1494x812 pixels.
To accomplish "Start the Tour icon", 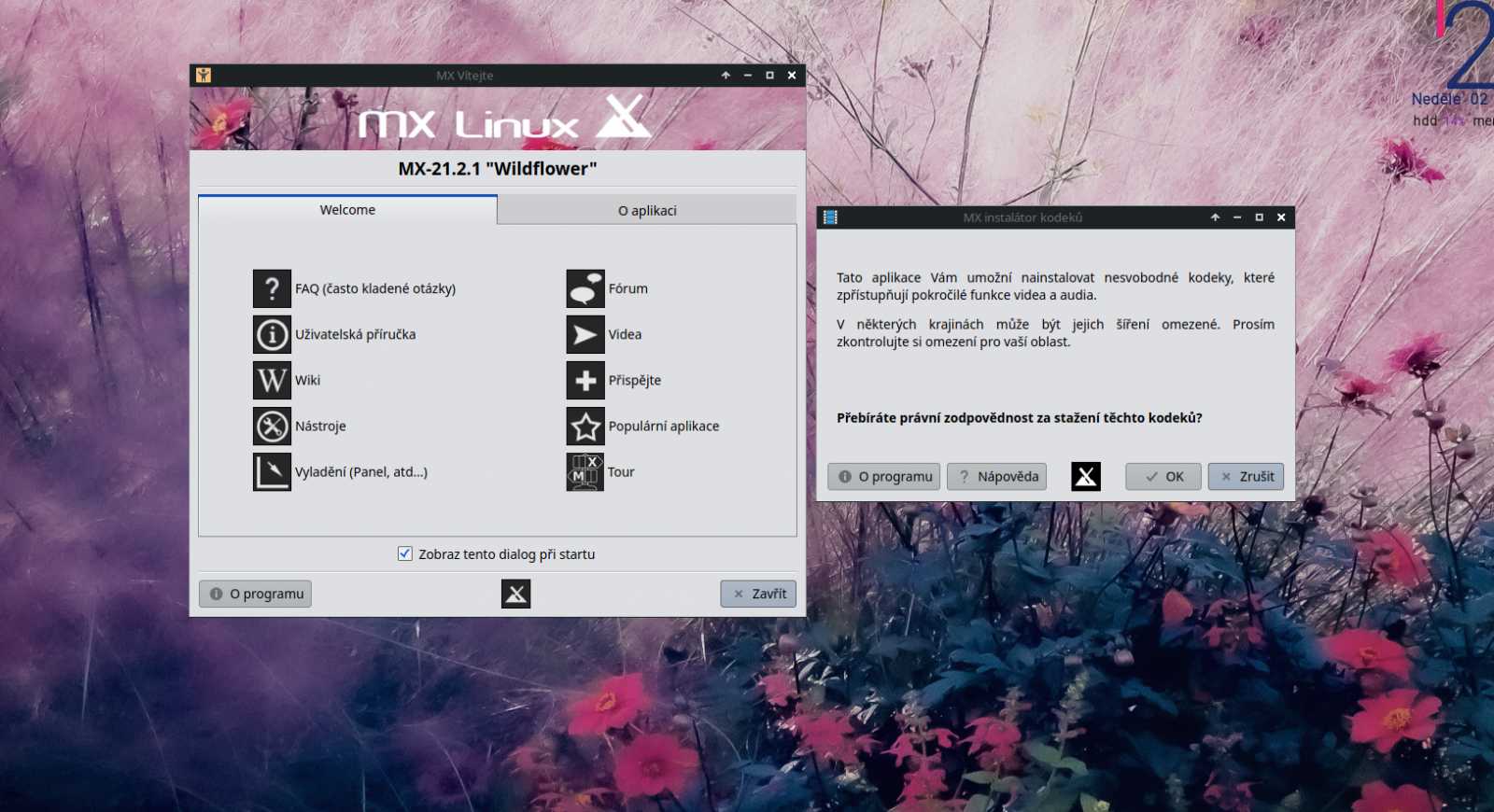I will (585, 471).
